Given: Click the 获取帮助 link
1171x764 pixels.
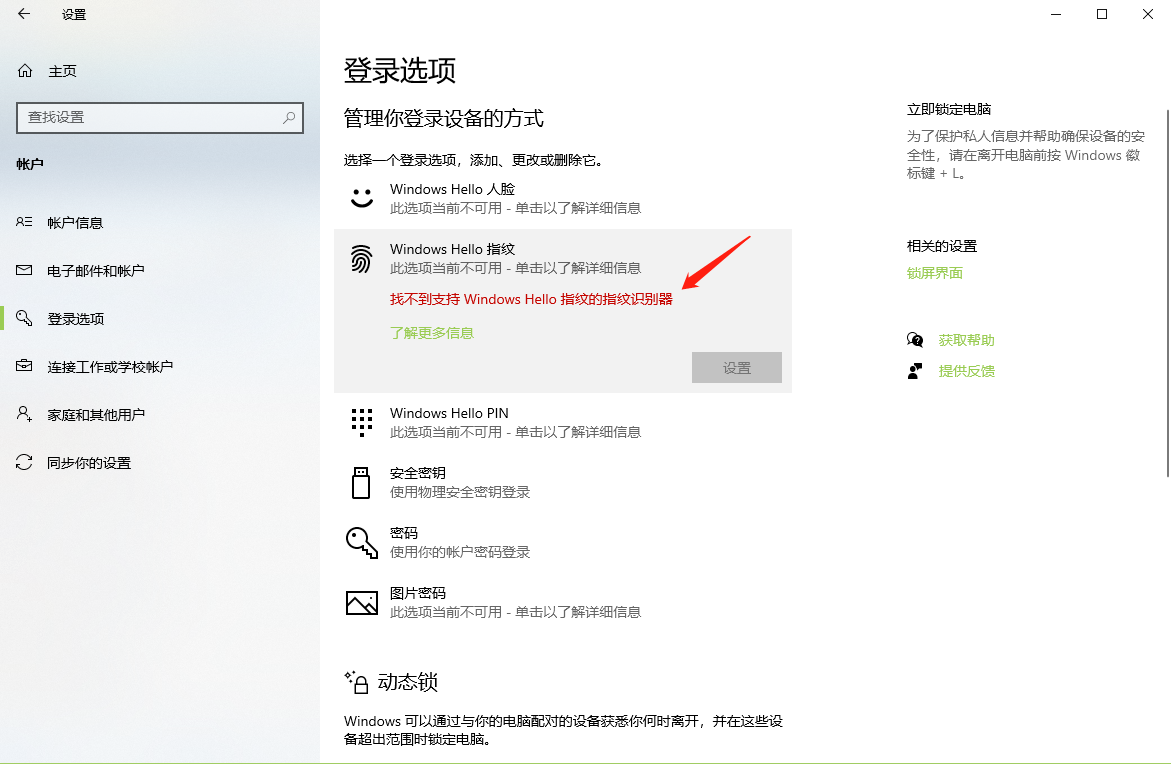Looking at the screenshot, I should [966, 340].
